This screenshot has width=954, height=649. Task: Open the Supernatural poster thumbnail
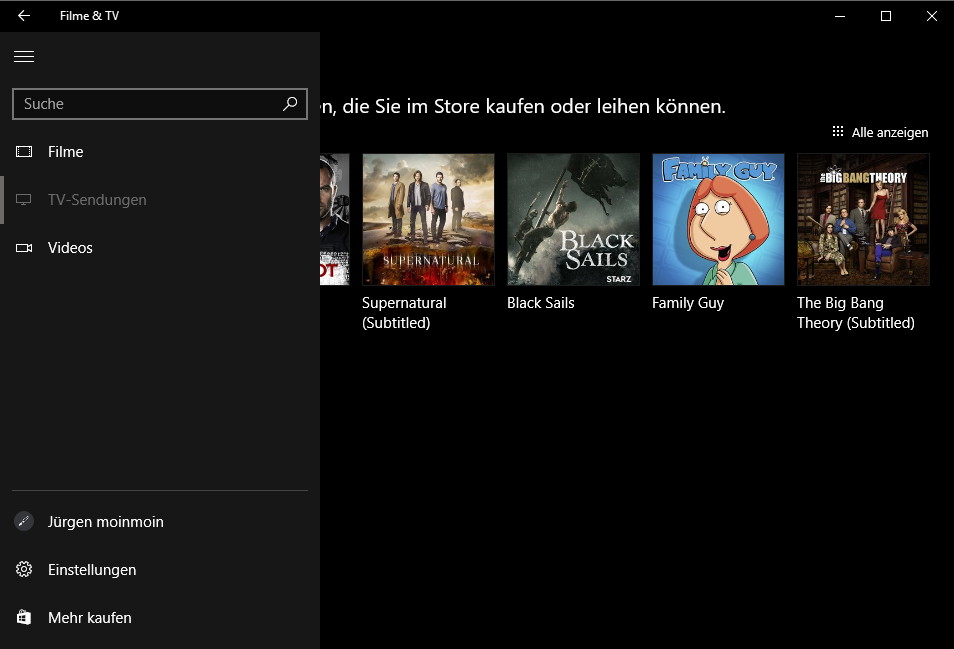pyautogui.click(x=428, y=220)
